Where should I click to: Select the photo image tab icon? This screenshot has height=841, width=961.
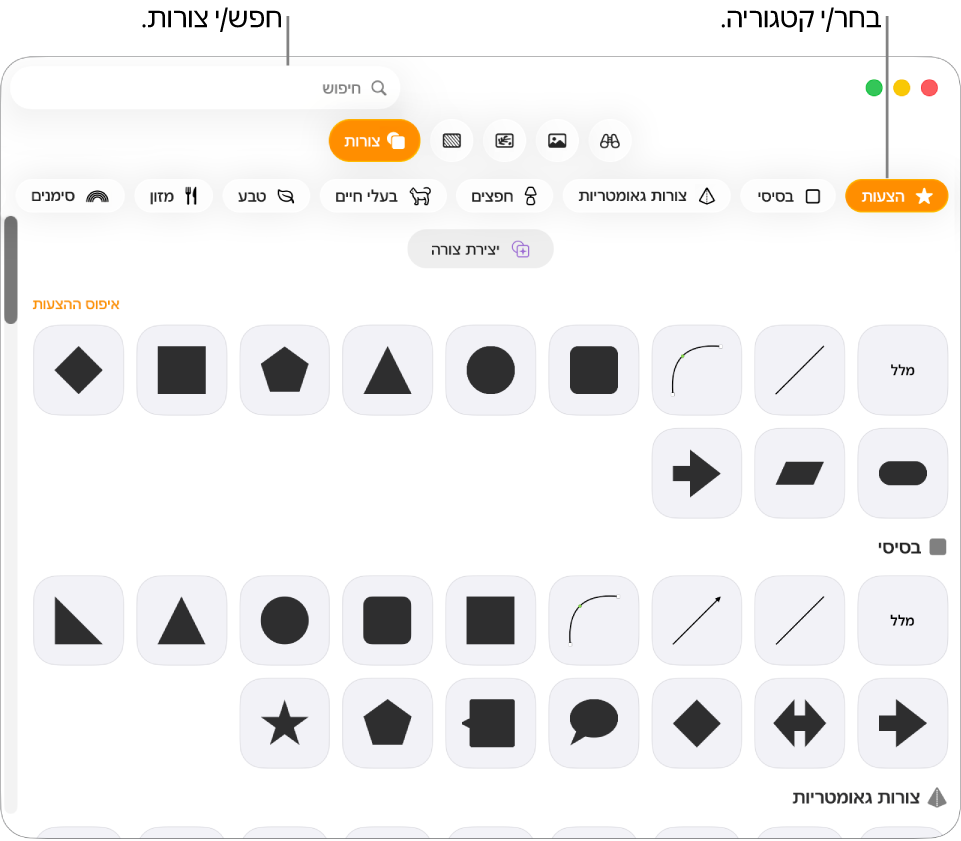click(x=556, y=141)
